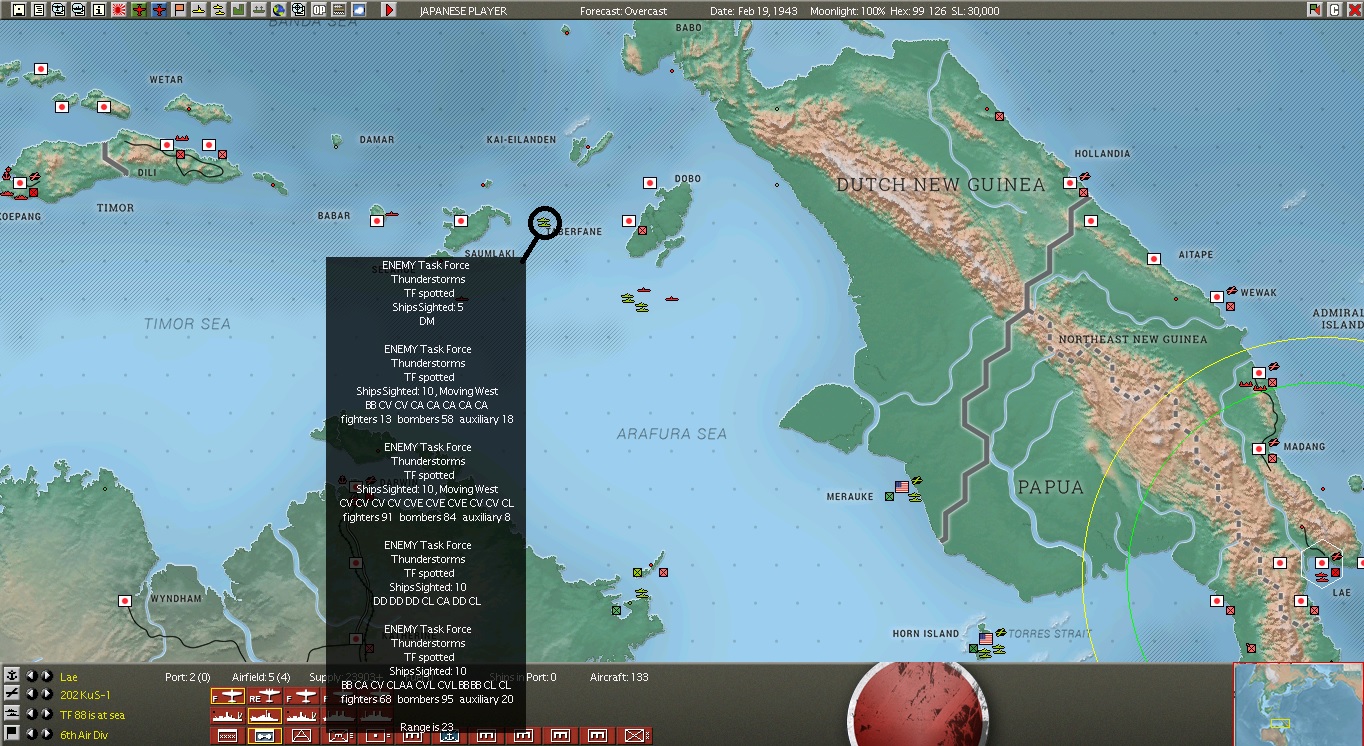Select the 'xxxx' headquarters unit button
This screenshot has height=746, width=1364.
[228, 736]
